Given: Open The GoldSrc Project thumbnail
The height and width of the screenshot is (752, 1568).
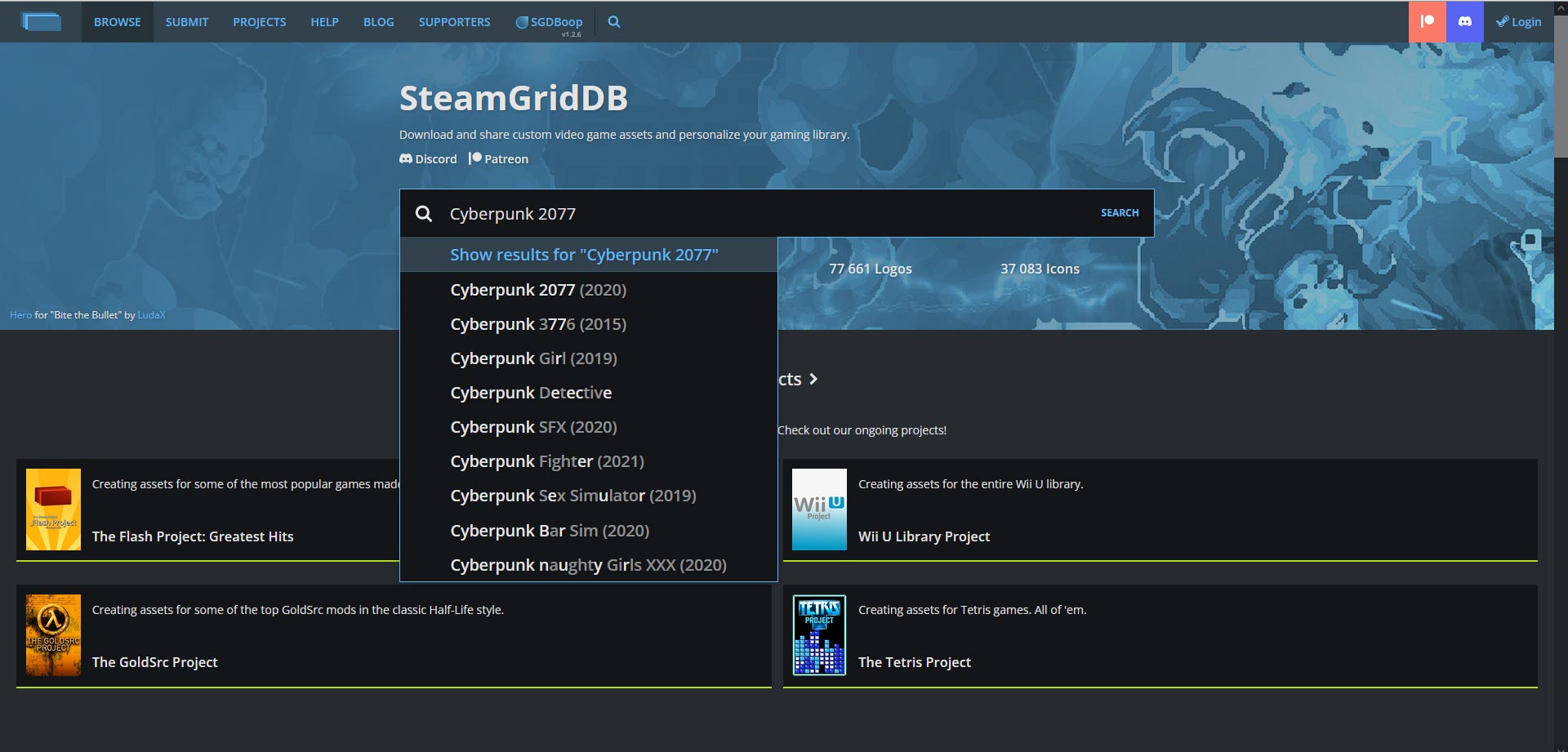Looking at the screenshot, I should 53,635.
